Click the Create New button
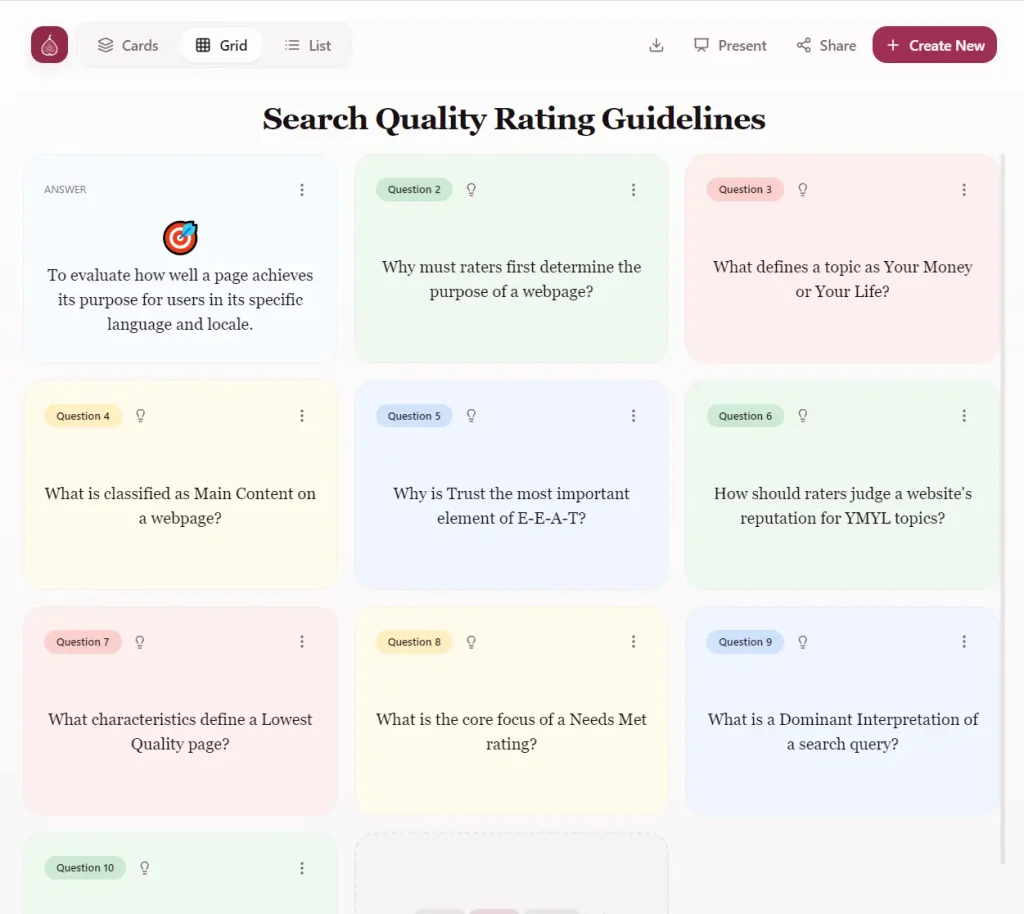 click(x=934, y=45)
